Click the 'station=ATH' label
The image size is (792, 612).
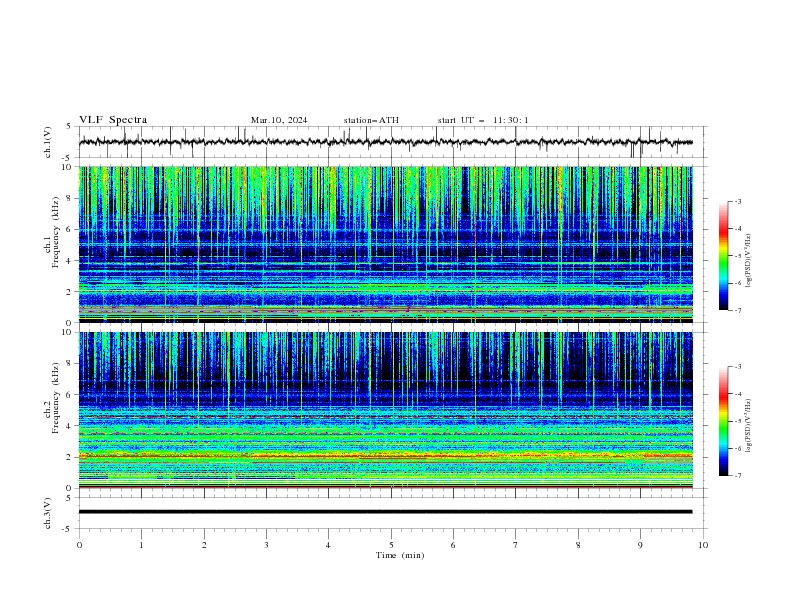[371, 120]
